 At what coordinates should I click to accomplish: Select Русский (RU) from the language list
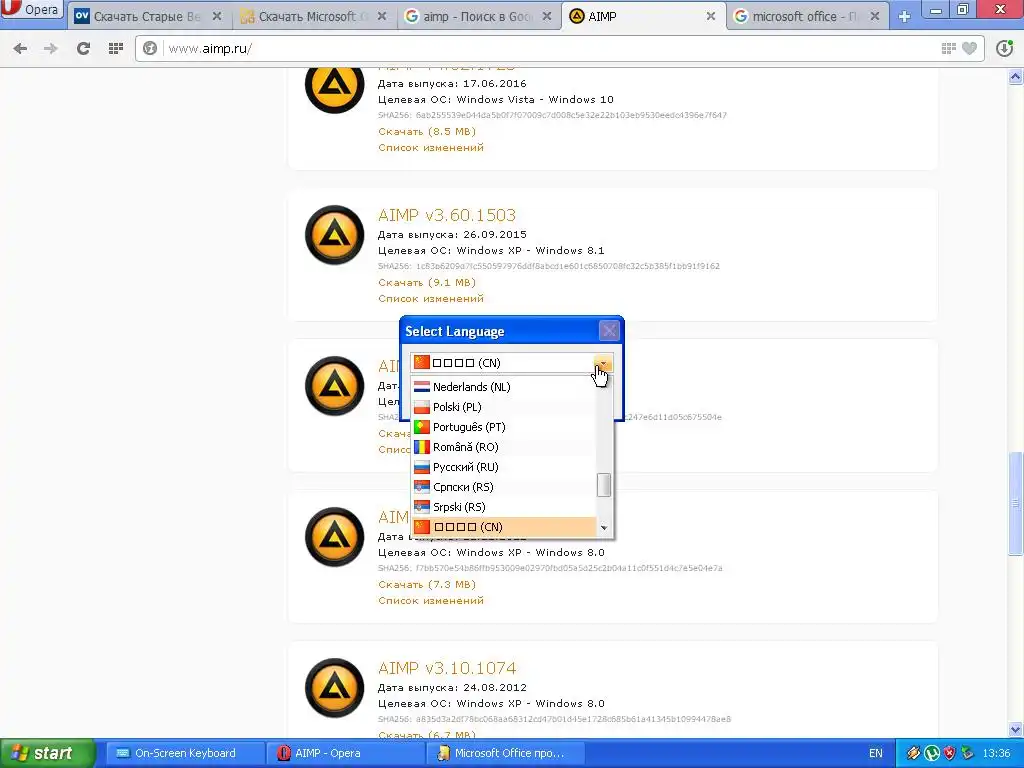(x=504, y=467)
